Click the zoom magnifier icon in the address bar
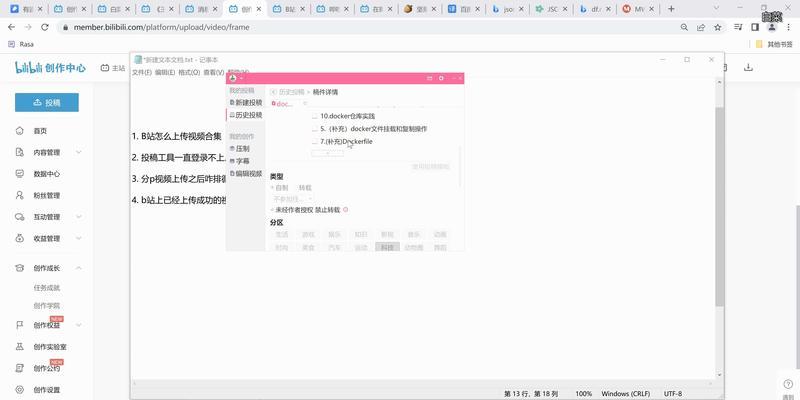 [x=684, y=27]
